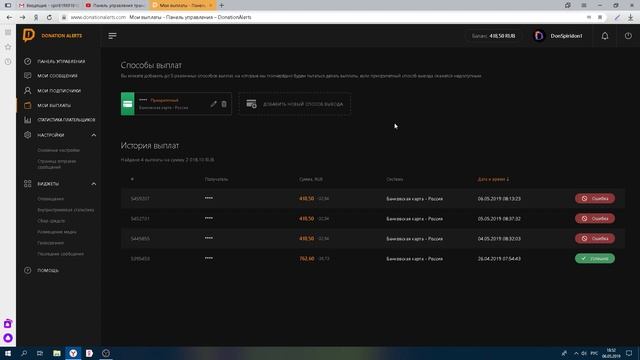This screenshot has width=640, height=360.
Task: Toggle the hamburger sidebar menu icon
Action: pyautogui.click(x=112, y=36)
